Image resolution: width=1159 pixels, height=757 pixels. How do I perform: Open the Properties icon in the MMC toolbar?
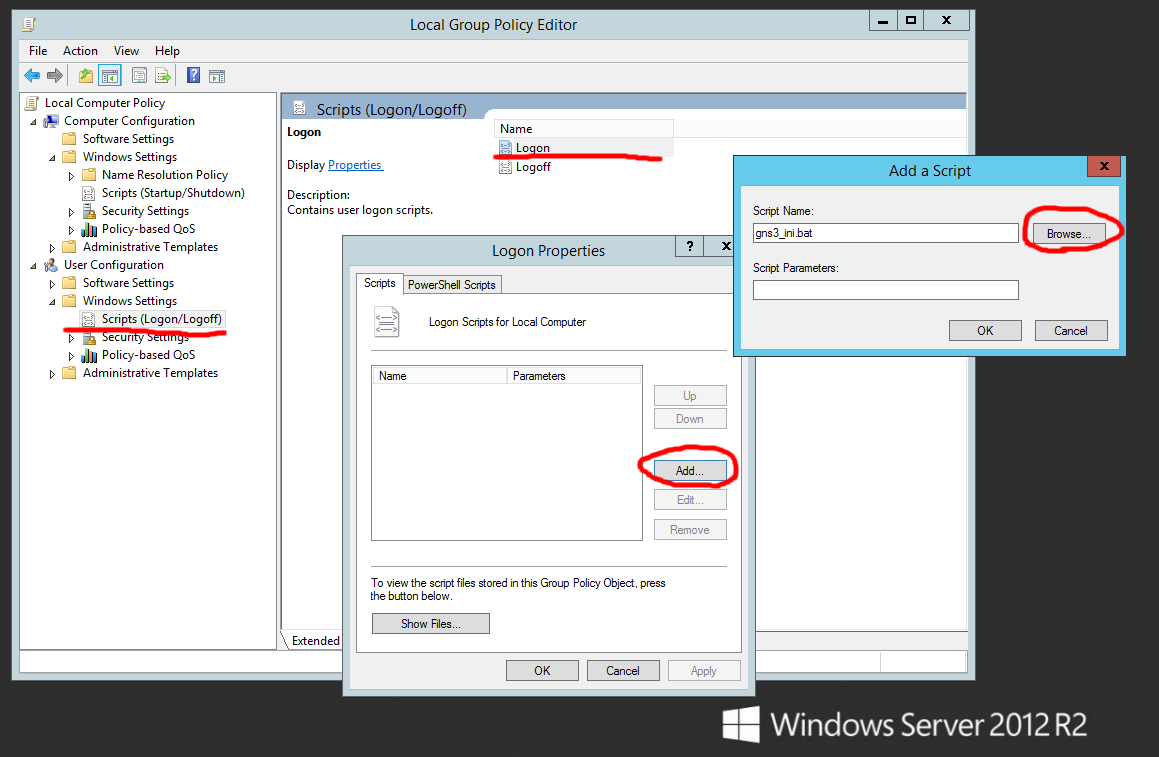(139, 75)
